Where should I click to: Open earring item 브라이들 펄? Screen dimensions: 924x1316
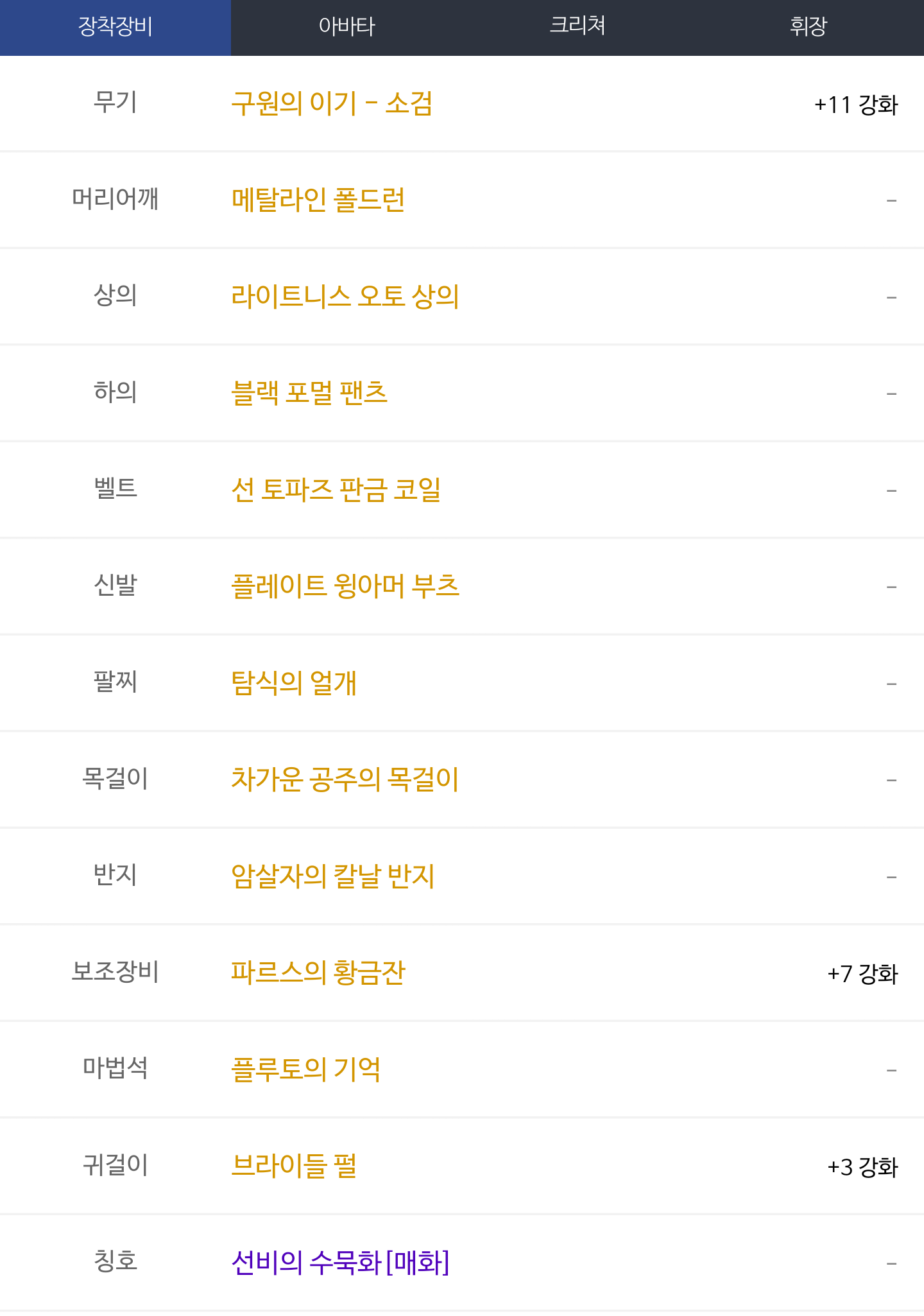click(x=294, y=1166)
